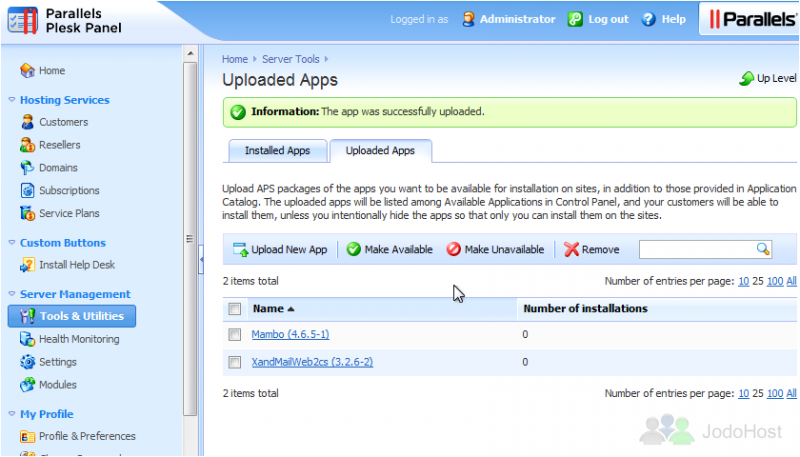Click the Modules icon in sidebar
The width and height of the screenshot is (800, 457).
click(x=27, y=385)
